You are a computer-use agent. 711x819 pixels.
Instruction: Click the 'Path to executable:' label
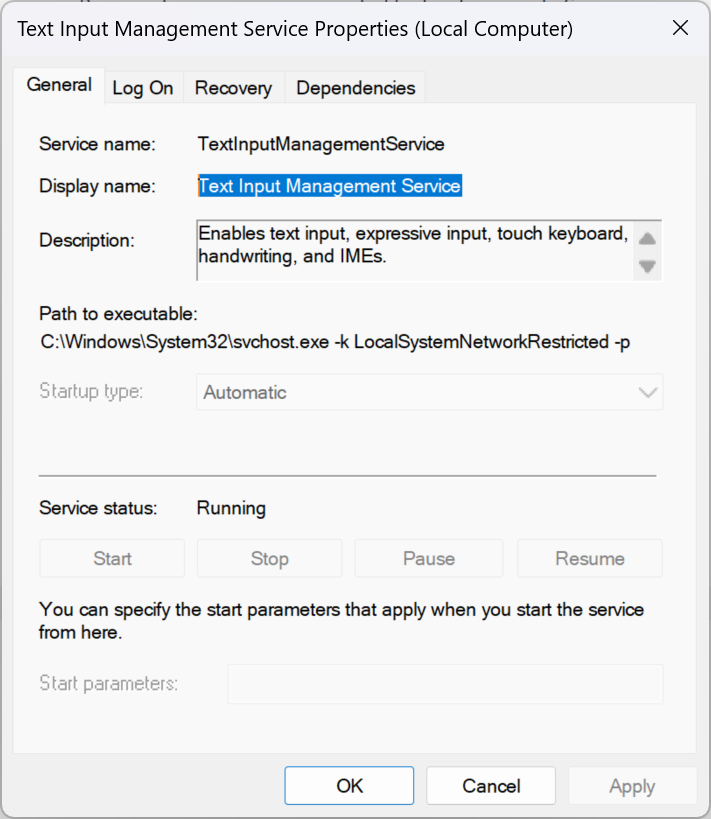click(x=118, y=314)
